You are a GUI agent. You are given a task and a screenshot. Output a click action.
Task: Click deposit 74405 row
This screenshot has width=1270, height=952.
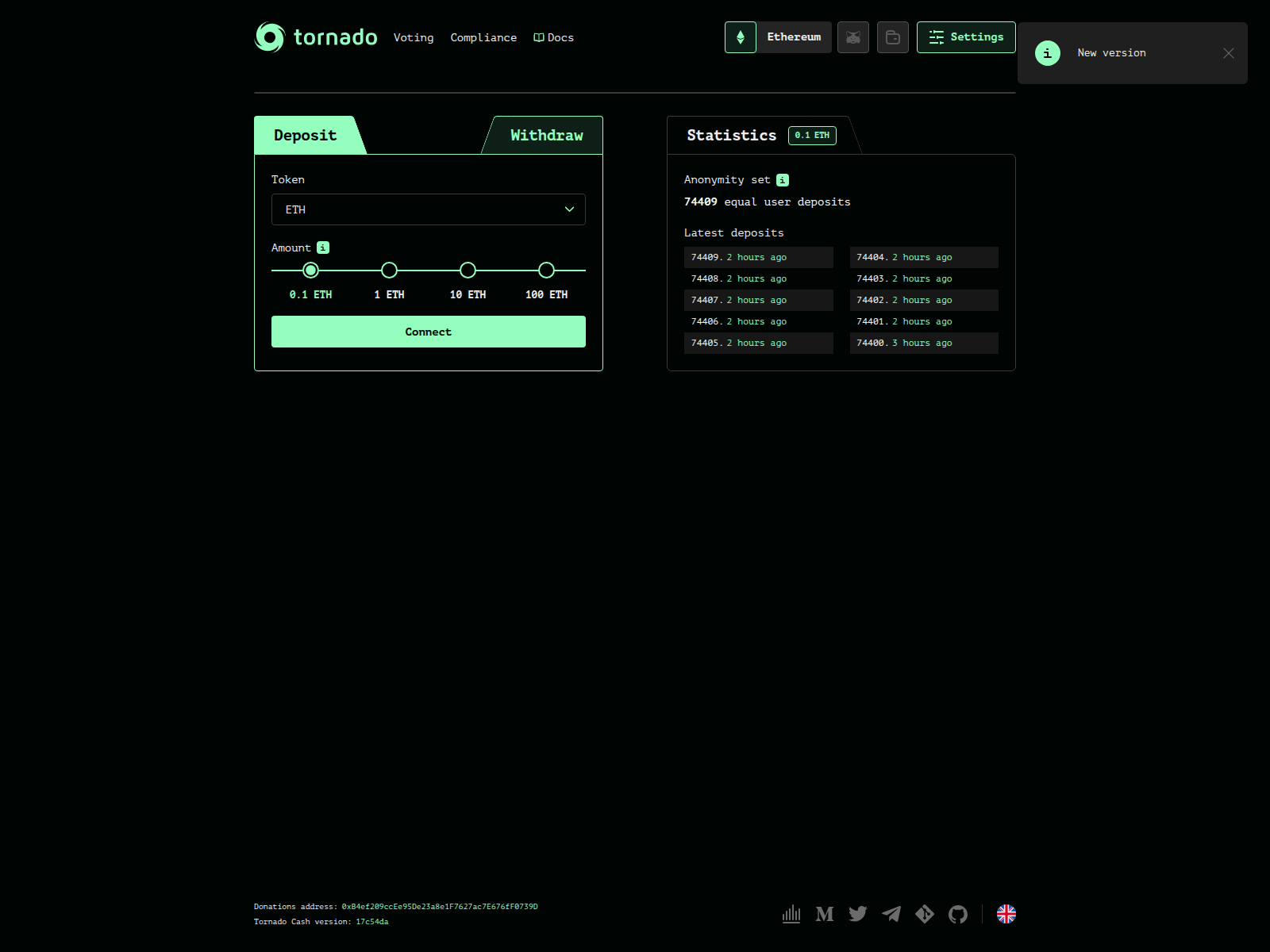(759, 343)
